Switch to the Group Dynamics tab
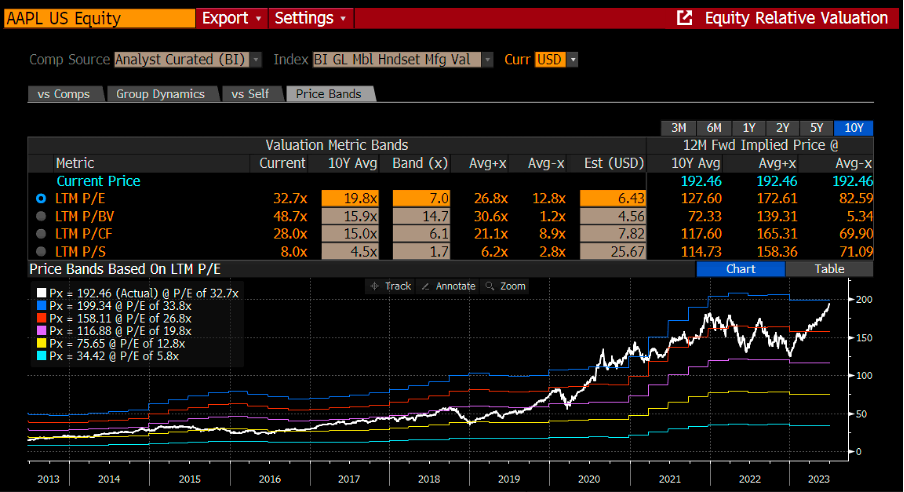Screen dimensions: 904x492 (161, 94)
